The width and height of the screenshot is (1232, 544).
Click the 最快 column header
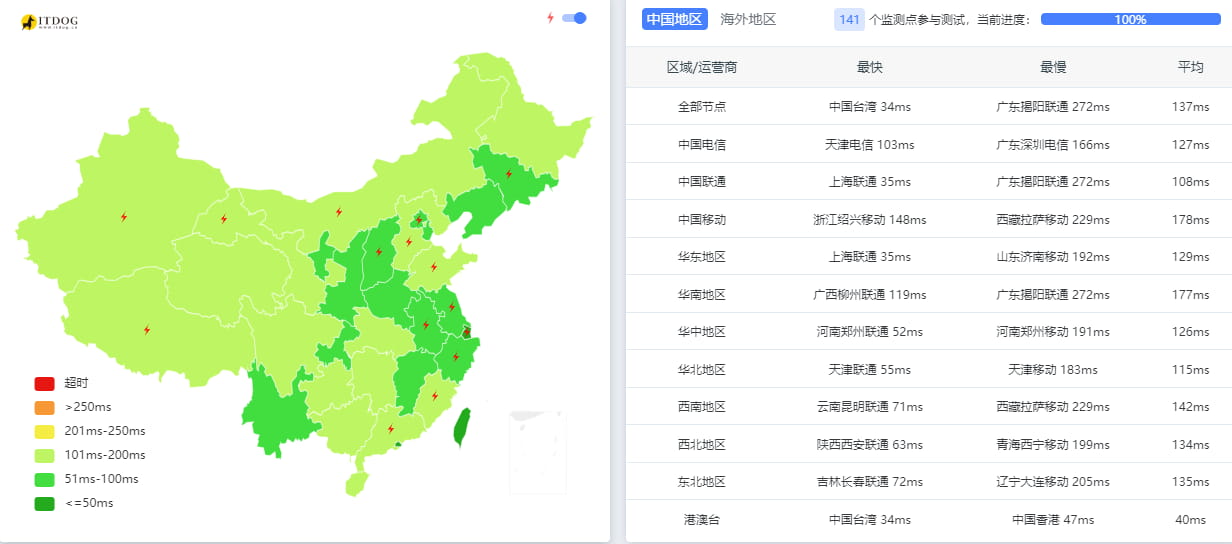pos(869,67)
